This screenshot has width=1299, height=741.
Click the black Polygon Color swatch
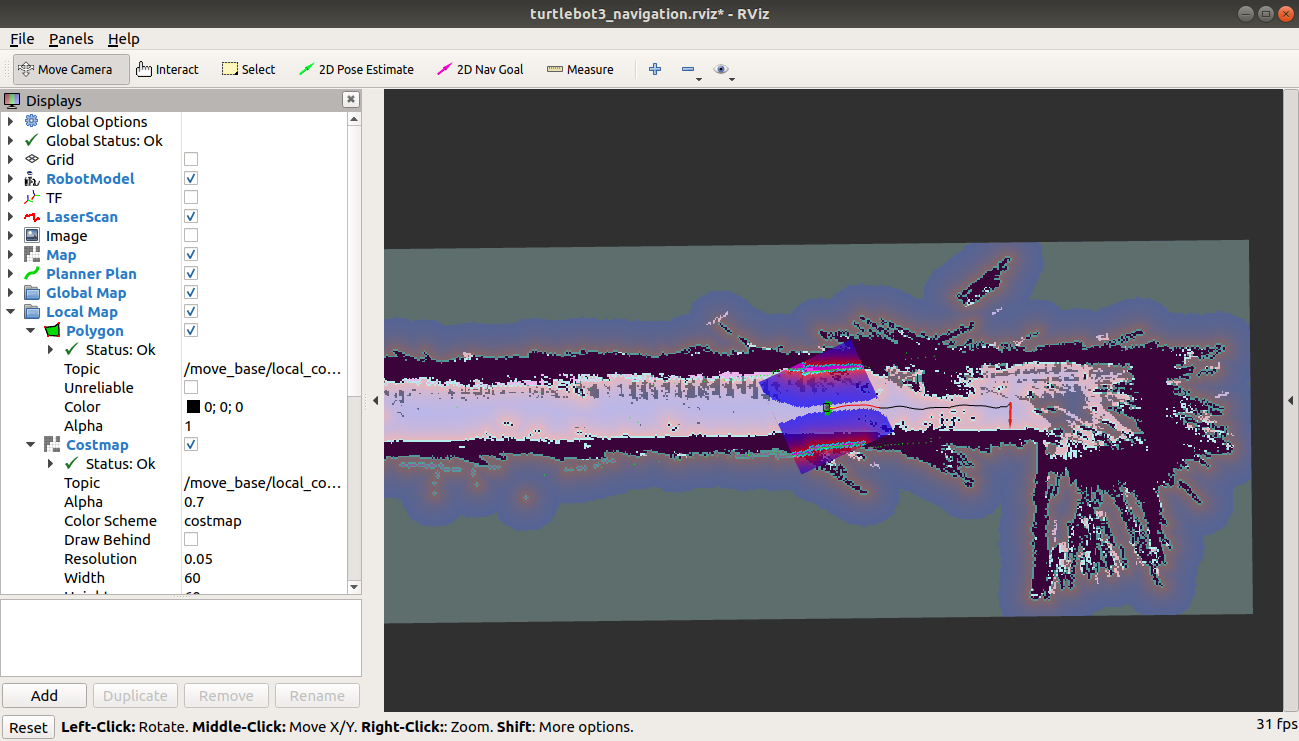[x=193, y=407]
